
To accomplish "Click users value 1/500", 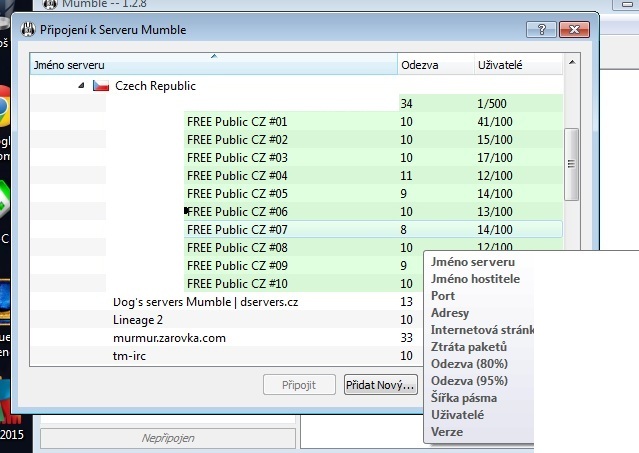I will pos(492,103).
